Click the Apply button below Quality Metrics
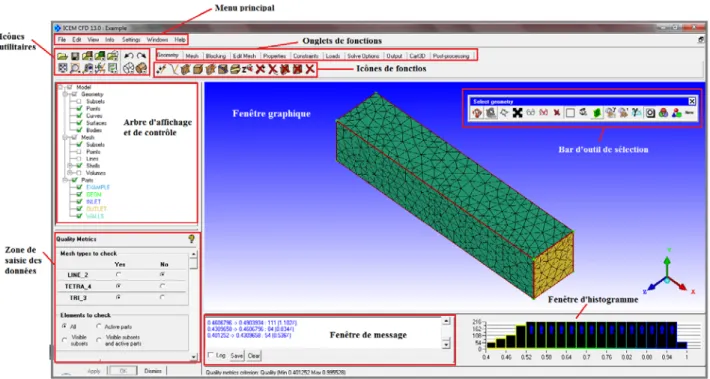This screenshot has width=710, height=379. point(93,371)
